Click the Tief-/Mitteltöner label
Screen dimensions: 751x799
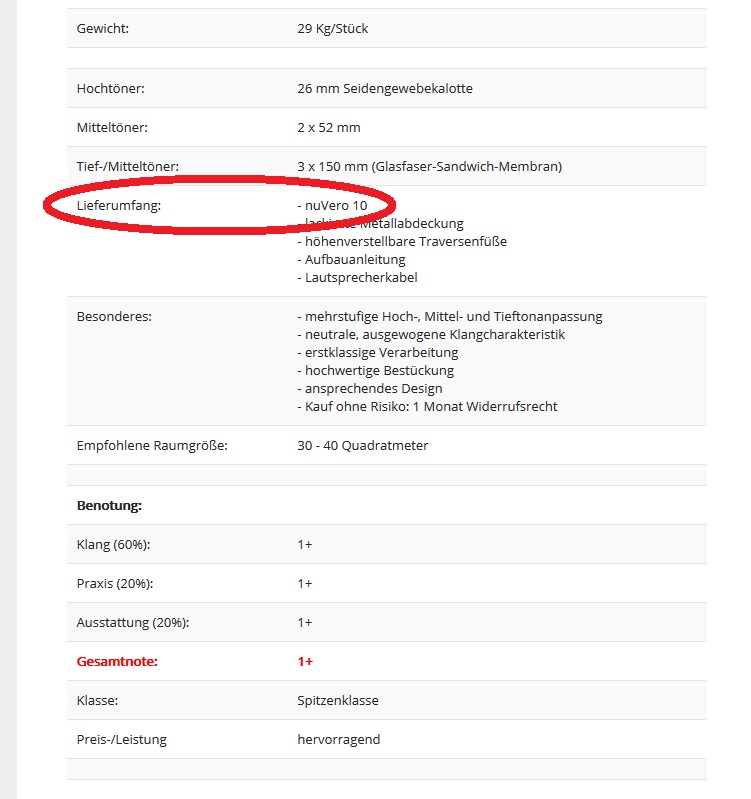tap(127, 166)
